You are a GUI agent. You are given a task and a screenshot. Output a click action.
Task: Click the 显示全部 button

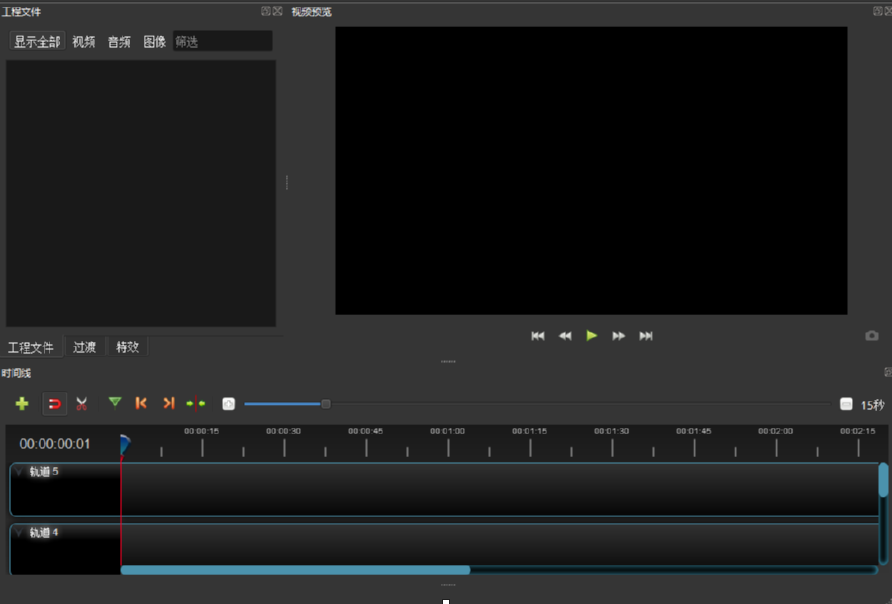tap(37, 41)
